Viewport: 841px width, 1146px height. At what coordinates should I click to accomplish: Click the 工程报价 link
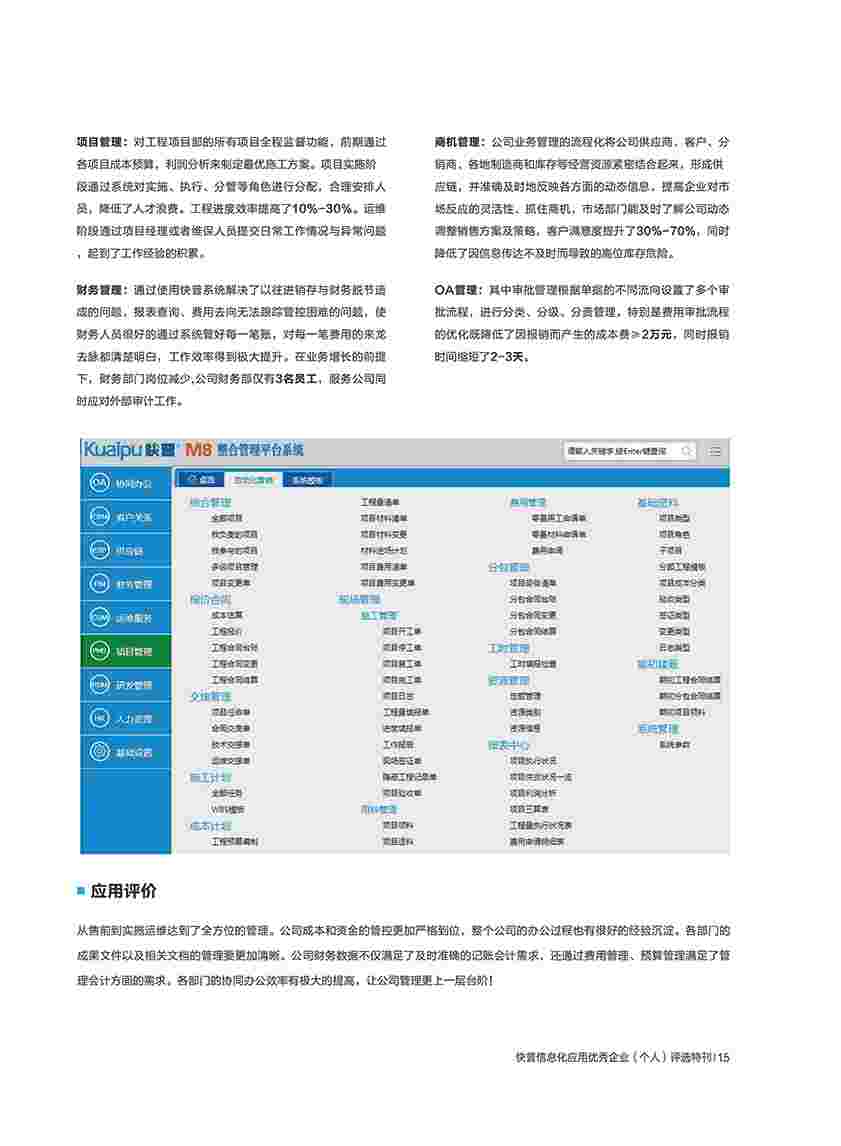[227, 631]
